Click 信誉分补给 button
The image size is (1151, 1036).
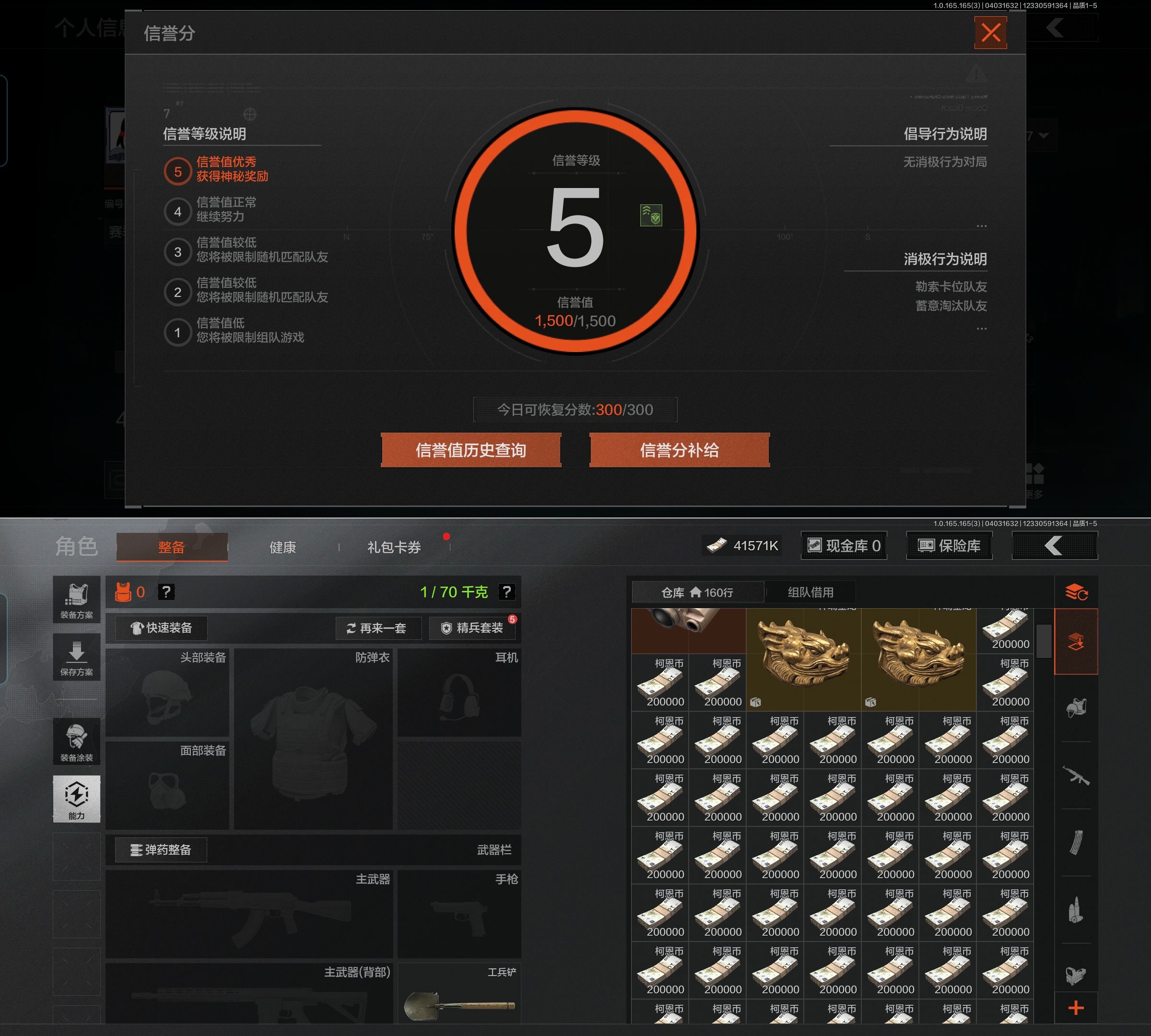click(x=679, y=450)
